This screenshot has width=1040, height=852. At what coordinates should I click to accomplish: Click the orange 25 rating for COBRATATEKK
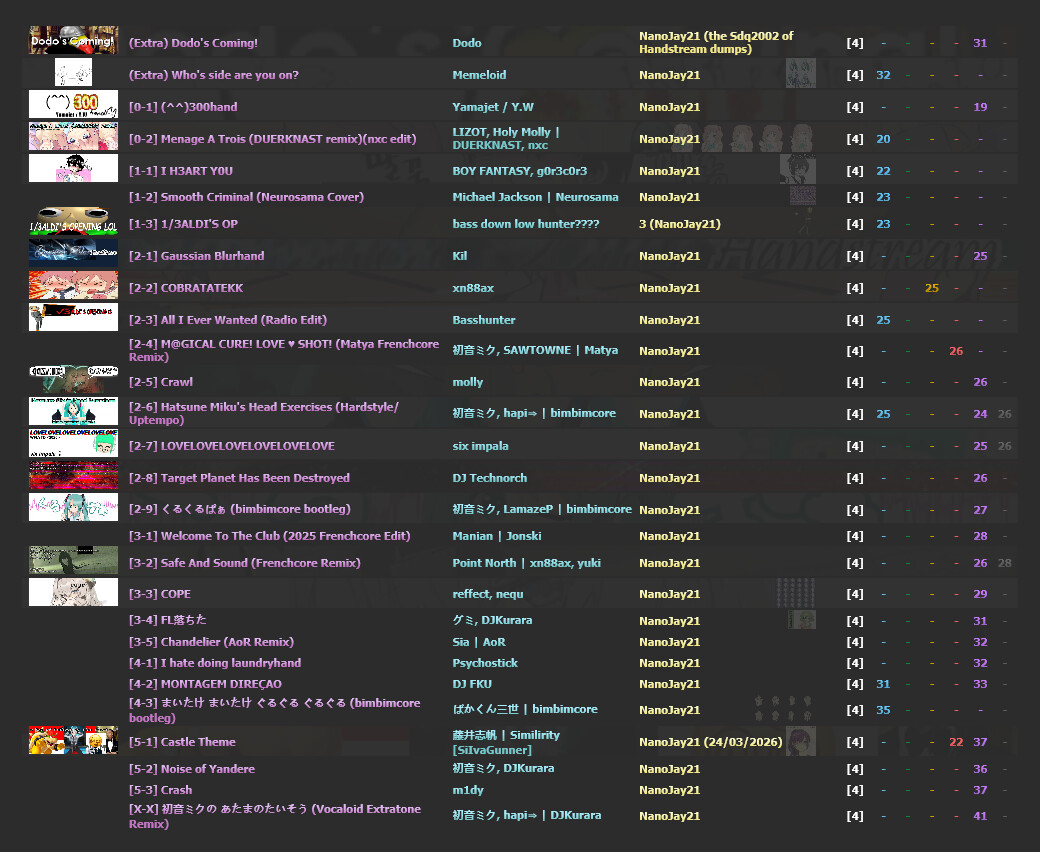pos(932,288)
